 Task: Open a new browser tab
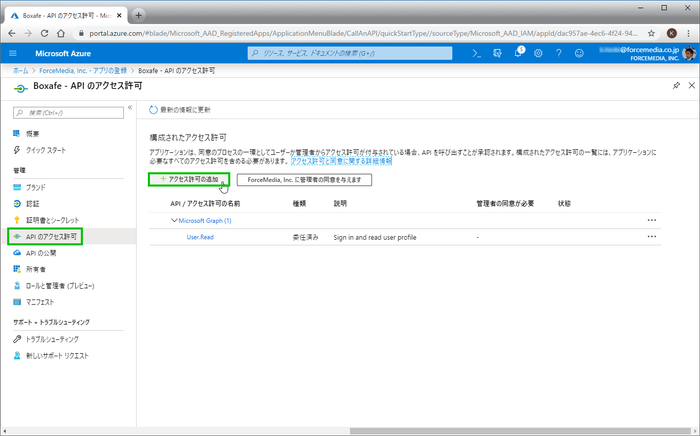coord(138,15)
